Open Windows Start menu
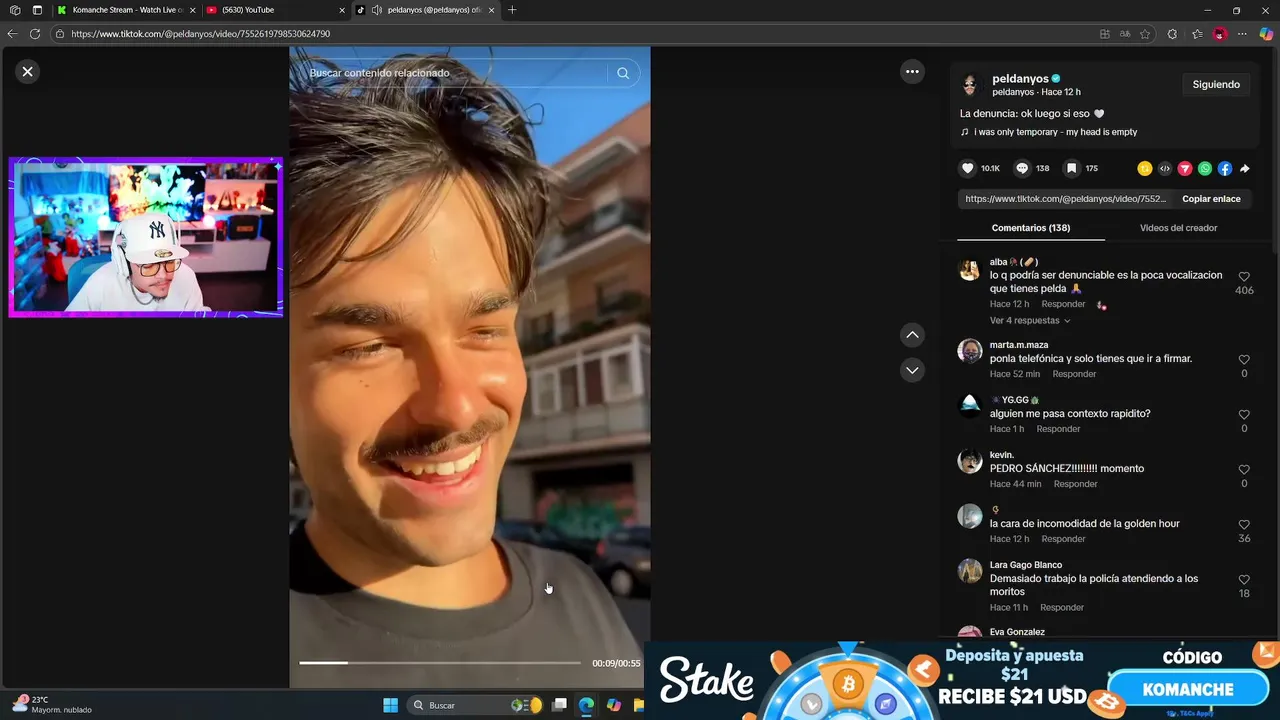This screenshot has height=720, width=1280. click(x=391, y=705)
